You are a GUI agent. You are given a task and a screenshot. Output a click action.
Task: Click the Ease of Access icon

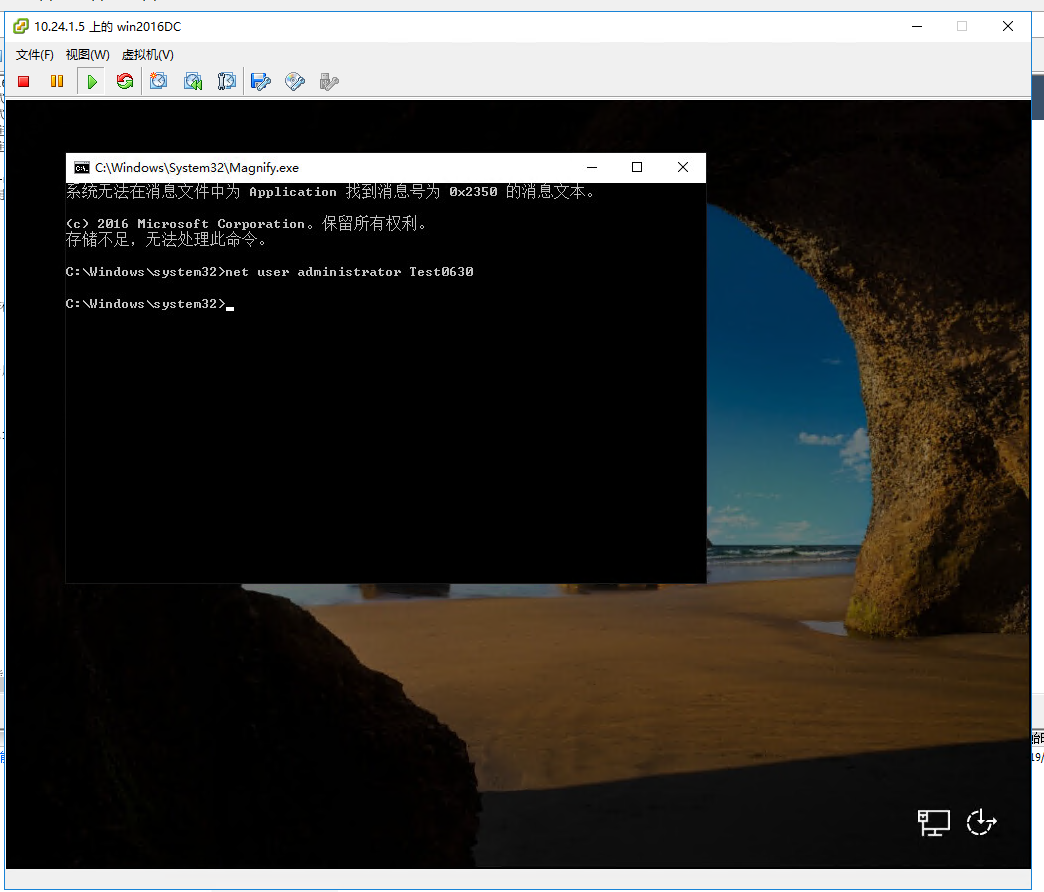click(981, 822)
